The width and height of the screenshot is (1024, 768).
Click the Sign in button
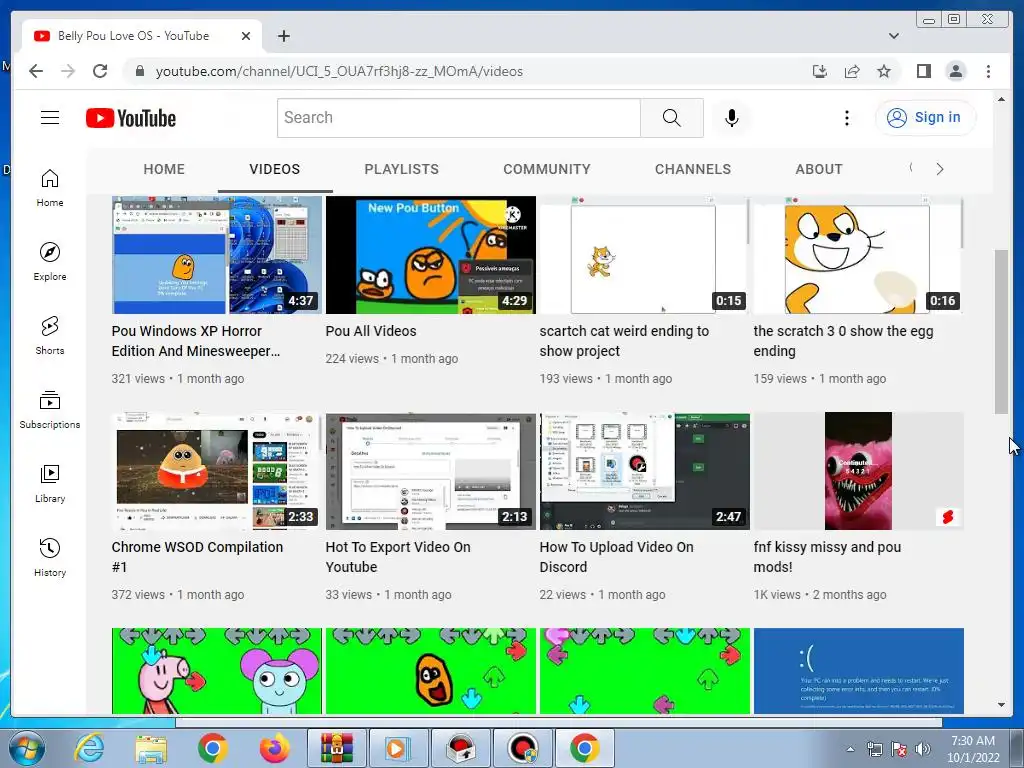pyautogui.click(x=925, y=118)
